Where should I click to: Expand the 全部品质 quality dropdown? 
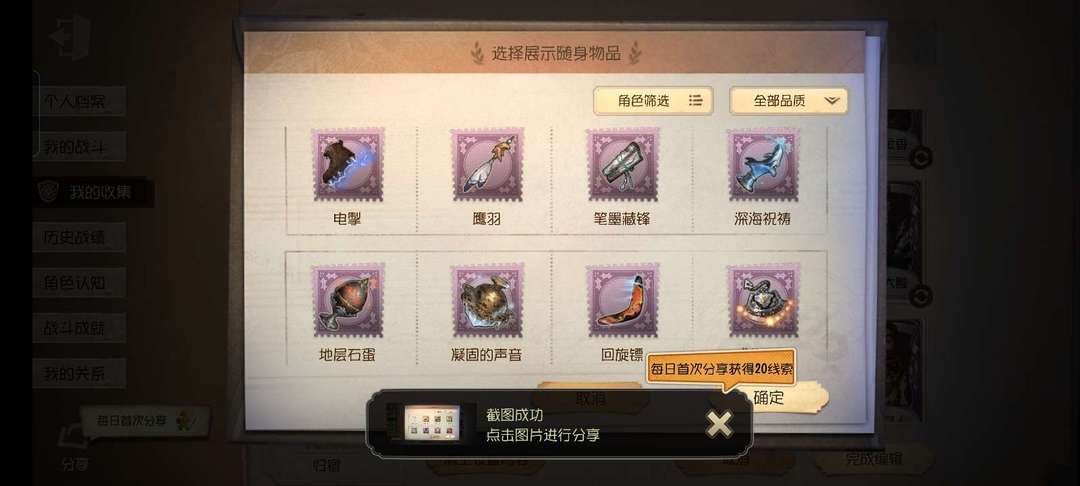[789, 101]
